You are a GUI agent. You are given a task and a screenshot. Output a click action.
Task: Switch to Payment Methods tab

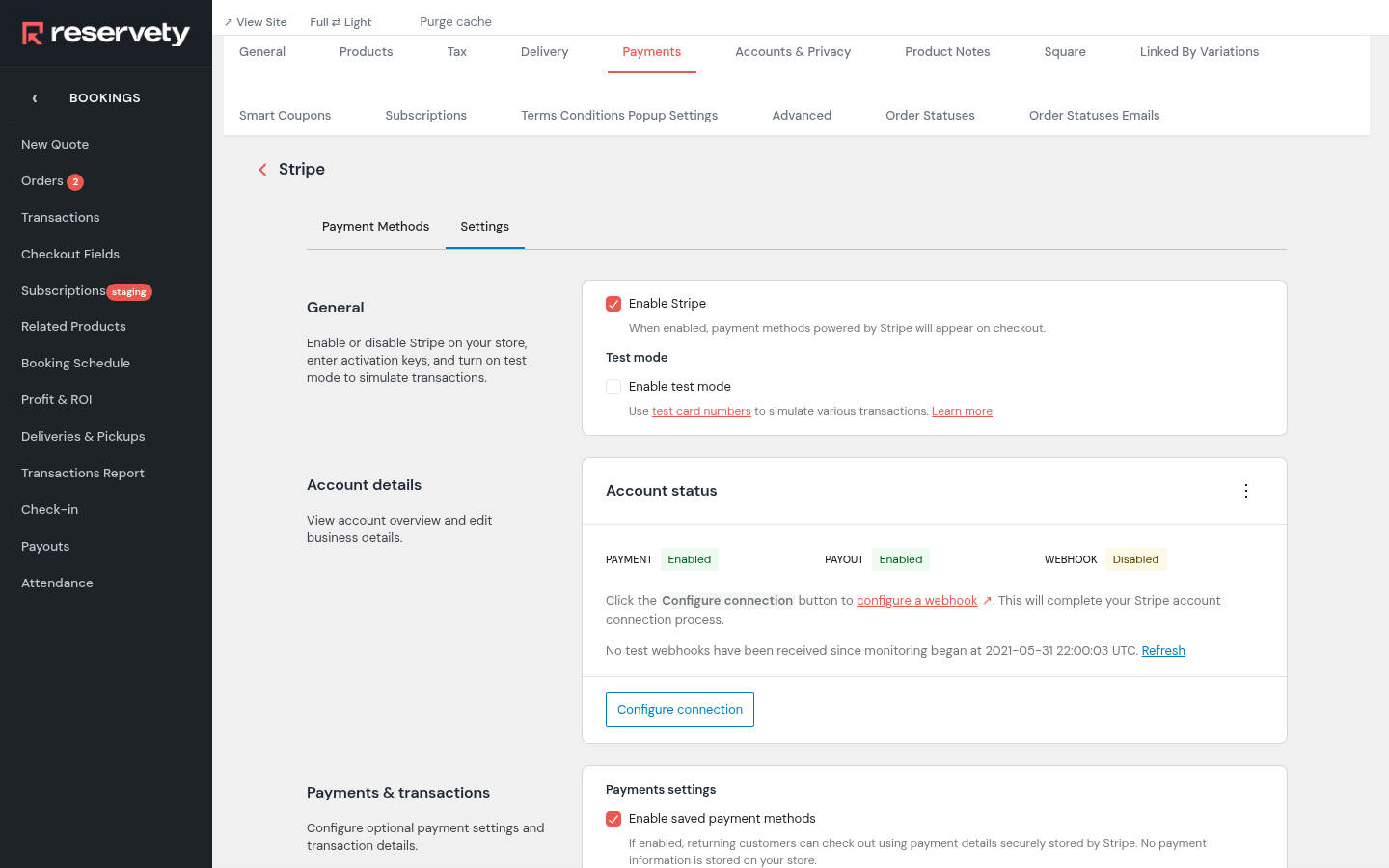(375, 227)
